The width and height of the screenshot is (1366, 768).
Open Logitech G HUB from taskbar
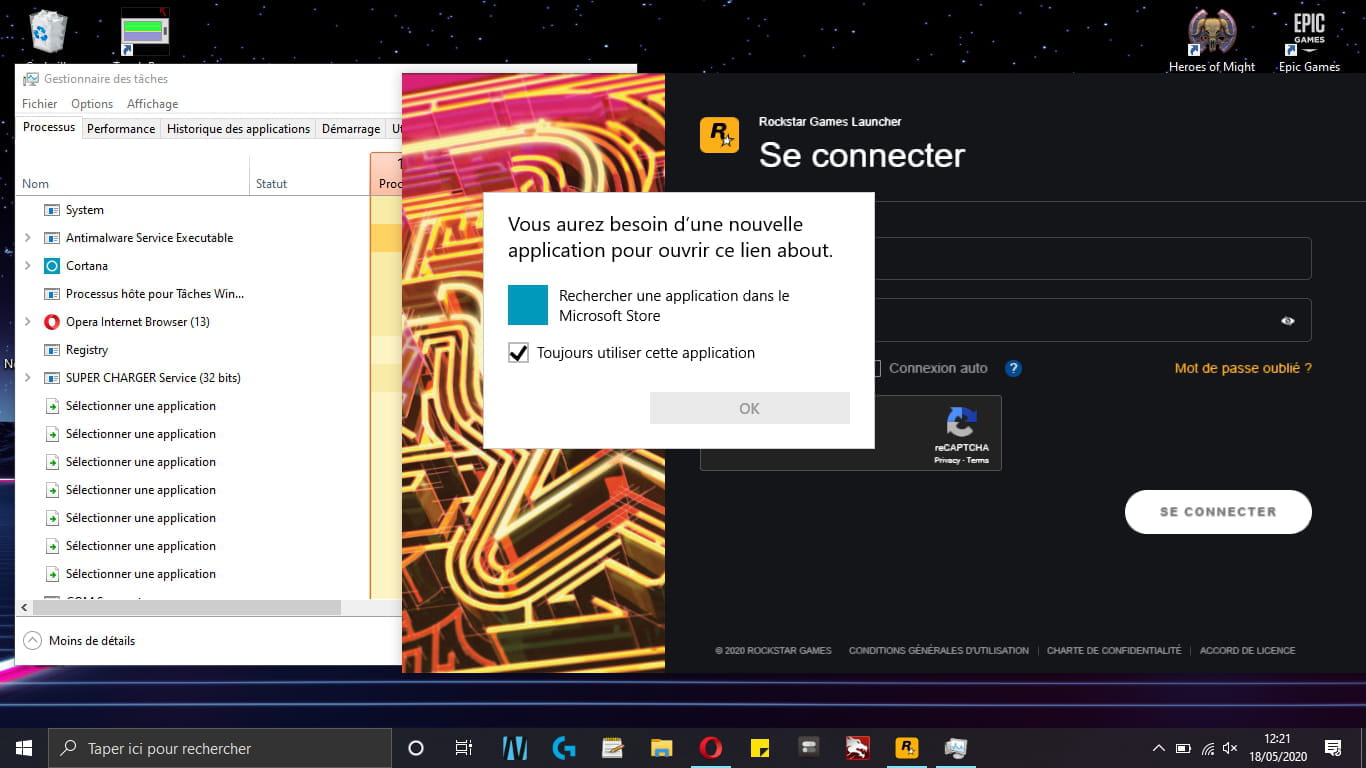coord(563,748)
